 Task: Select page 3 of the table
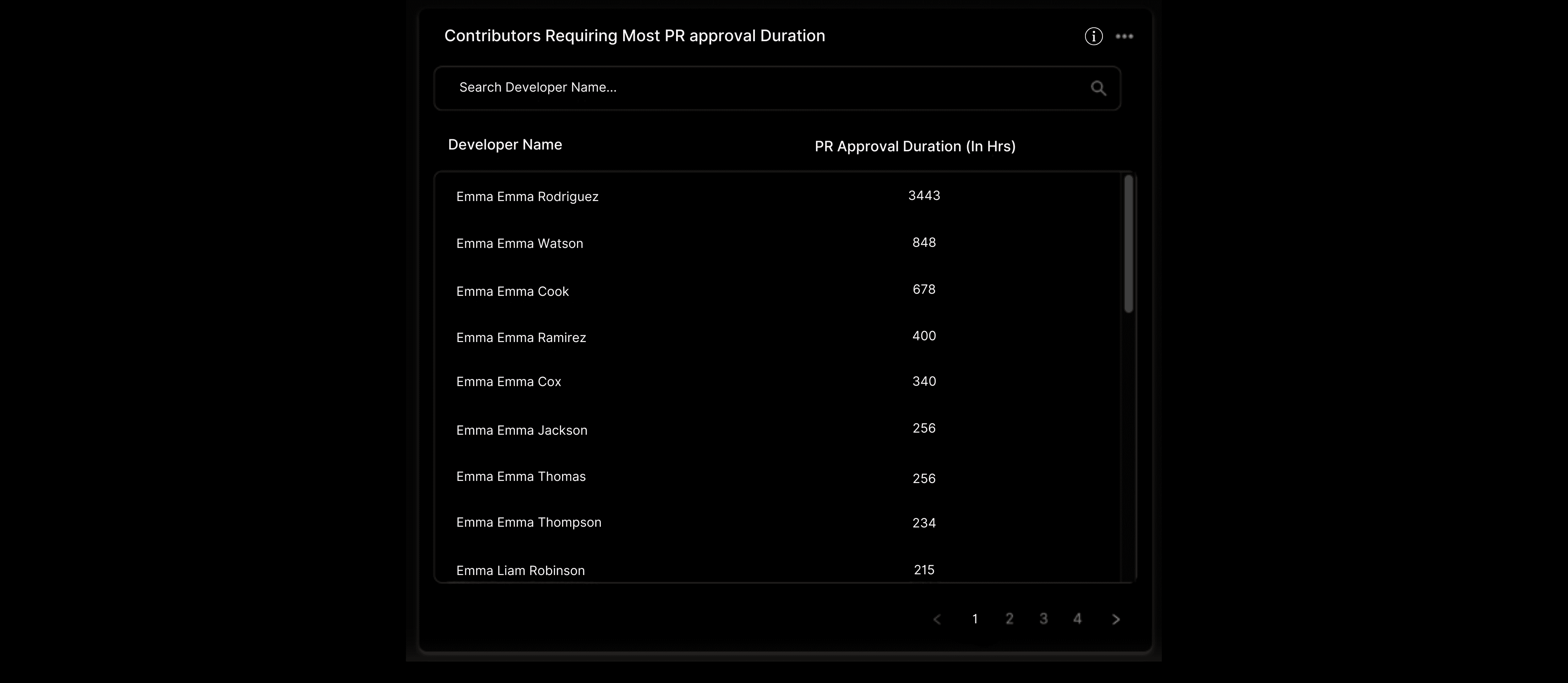tap(1043, 618)
